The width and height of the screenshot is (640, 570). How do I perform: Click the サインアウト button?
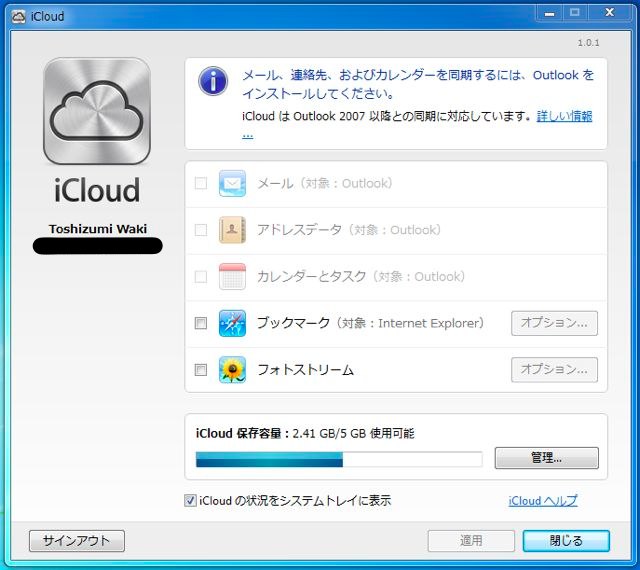pyautogui.click(x=77, y=541)
